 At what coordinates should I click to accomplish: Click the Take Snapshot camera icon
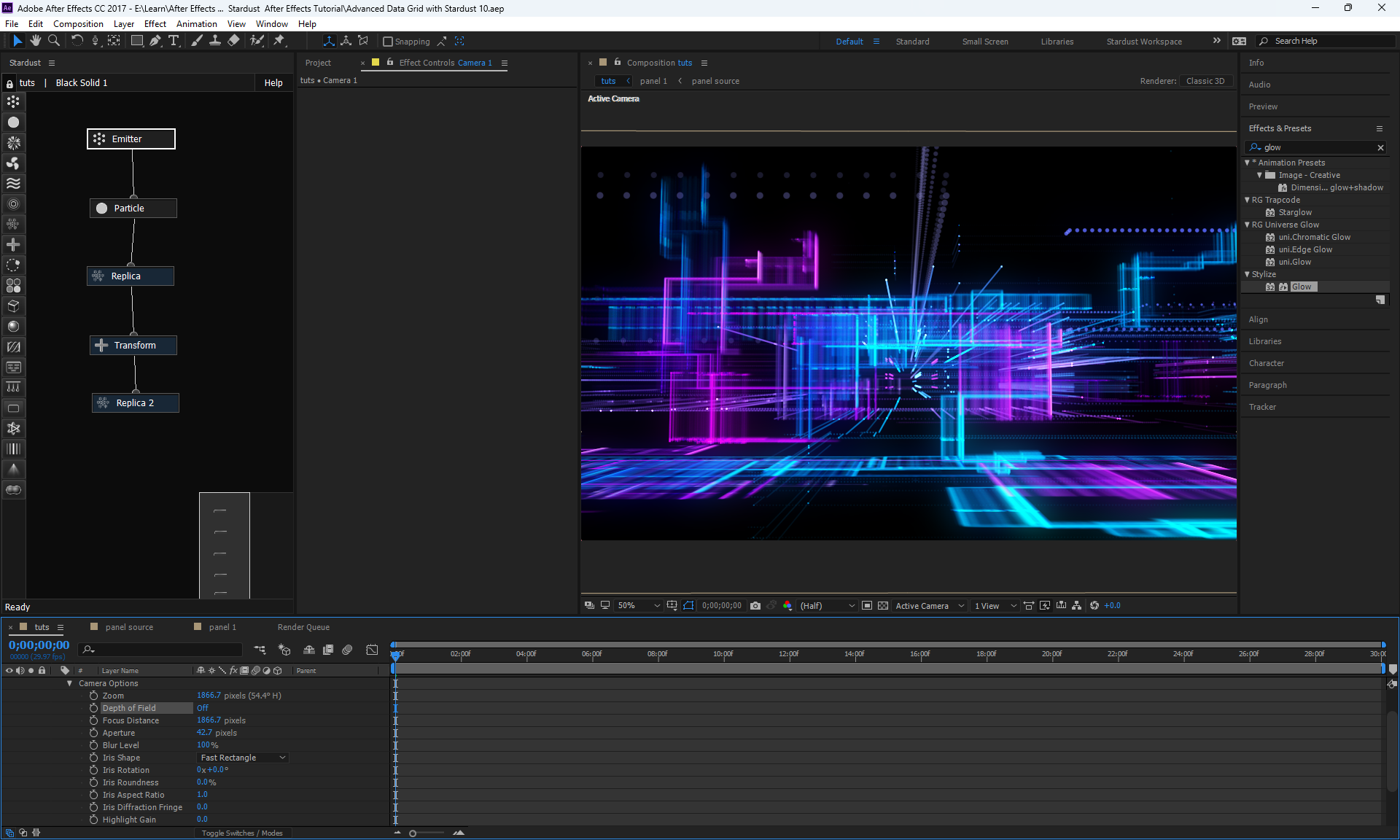tap(755, 605)
